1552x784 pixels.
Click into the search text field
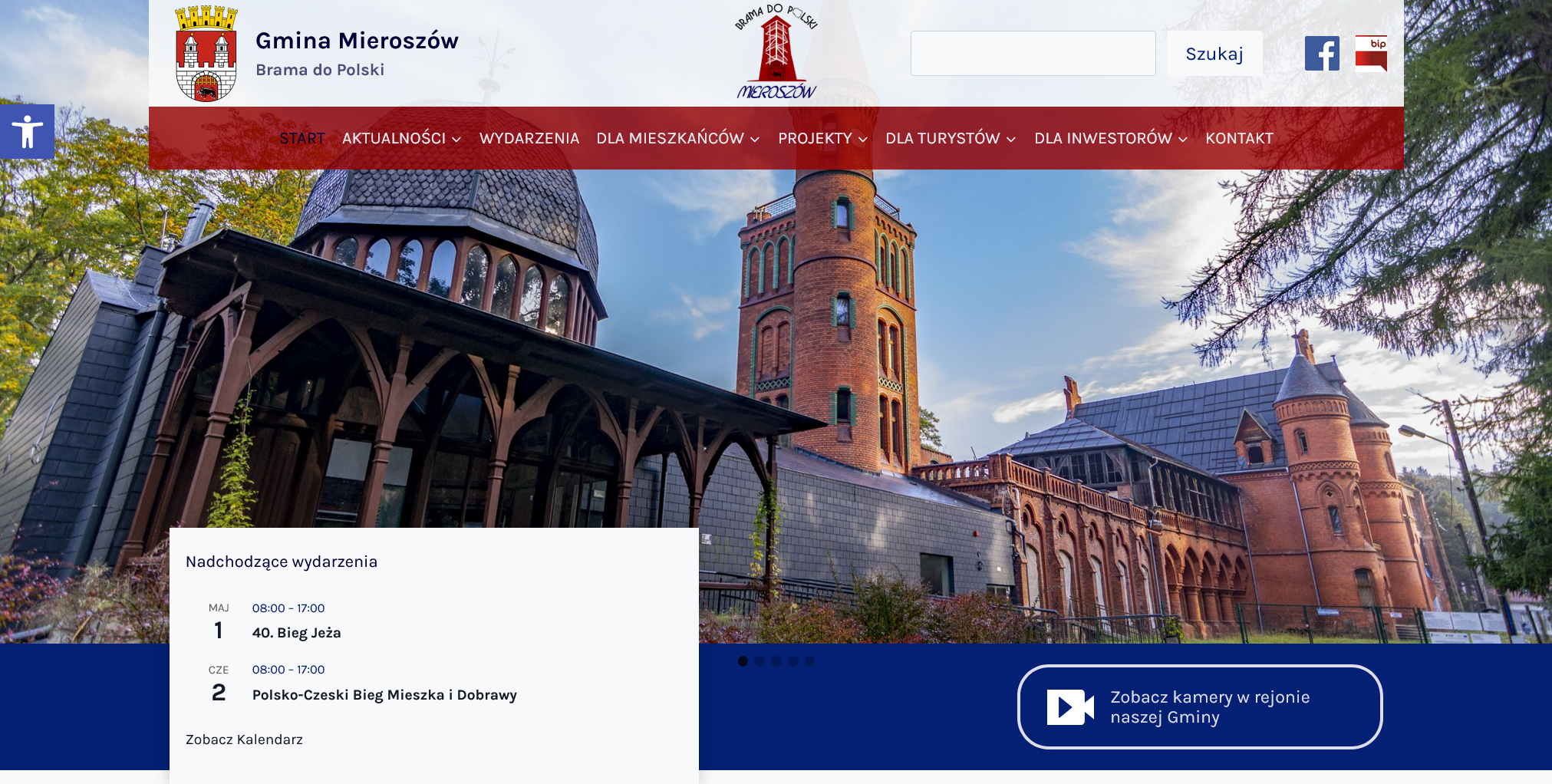tap(1033, 54)
